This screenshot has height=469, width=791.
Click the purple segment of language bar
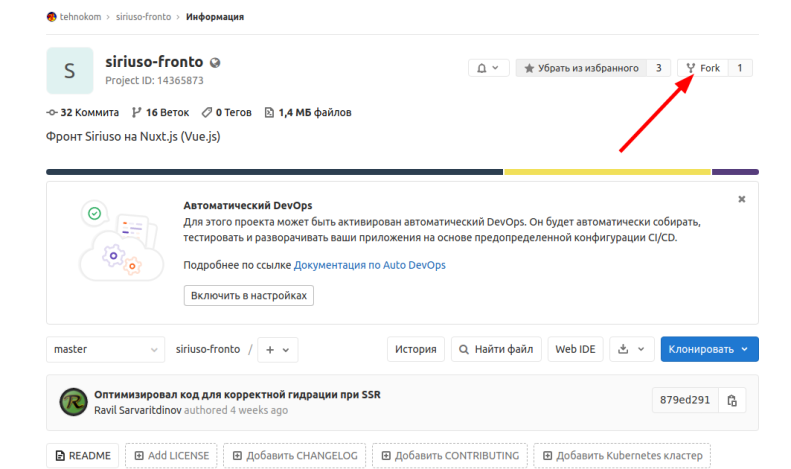(x=735, y=172)
